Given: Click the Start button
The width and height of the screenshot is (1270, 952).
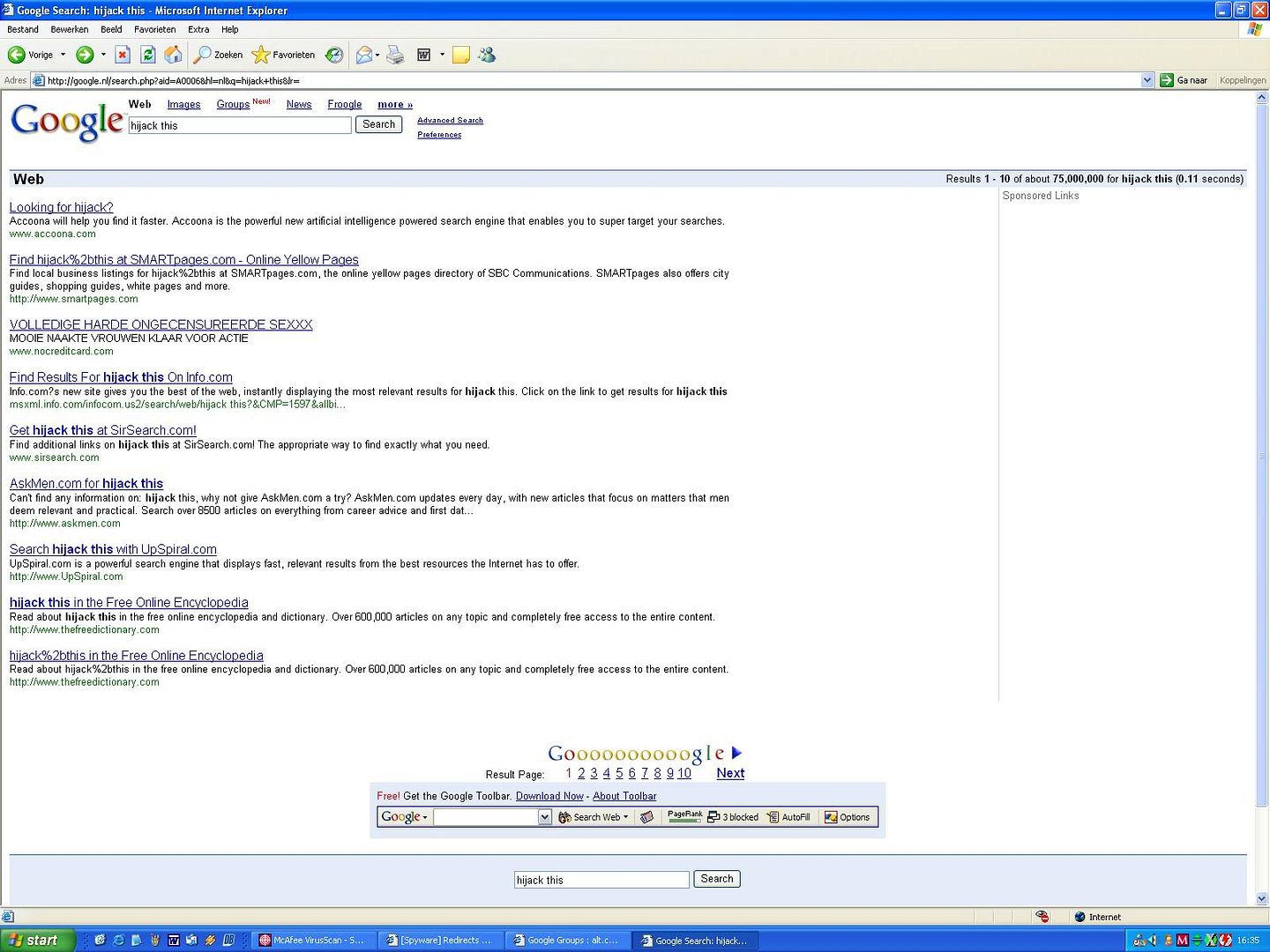Looking at the screenshot, I should click(x=36, y=941).
